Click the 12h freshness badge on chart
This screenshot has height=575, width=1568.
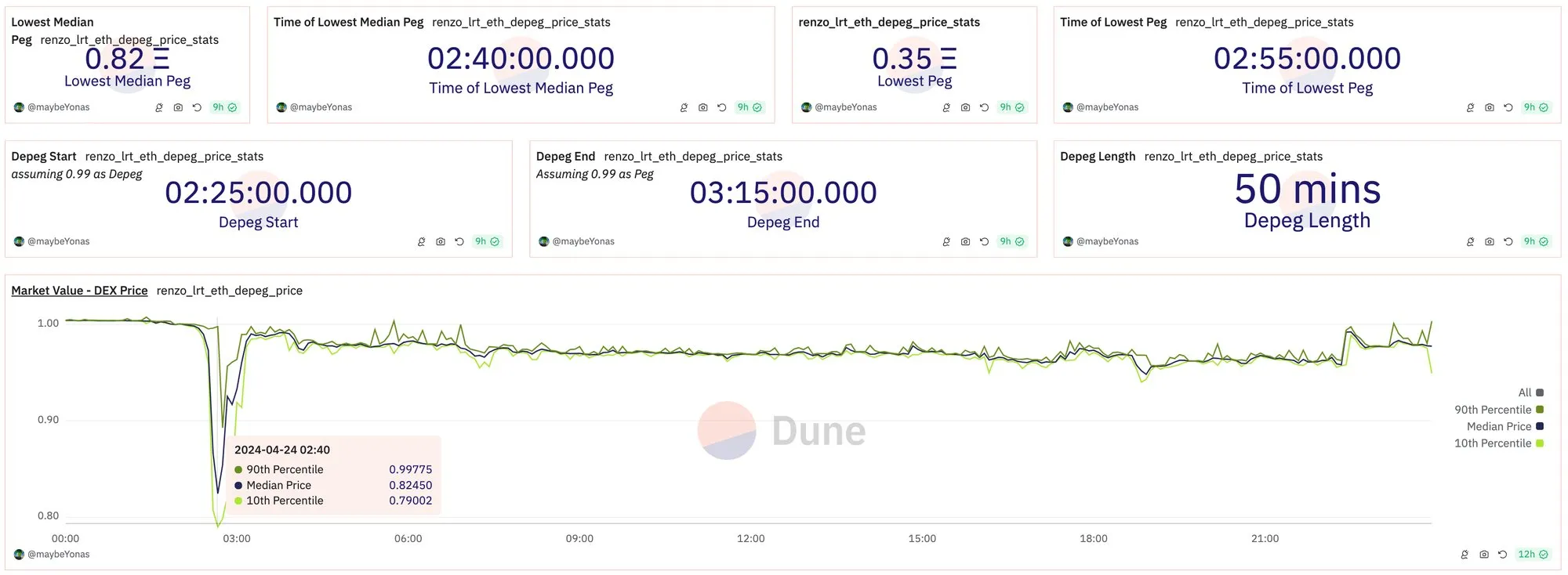point(1533,554)
